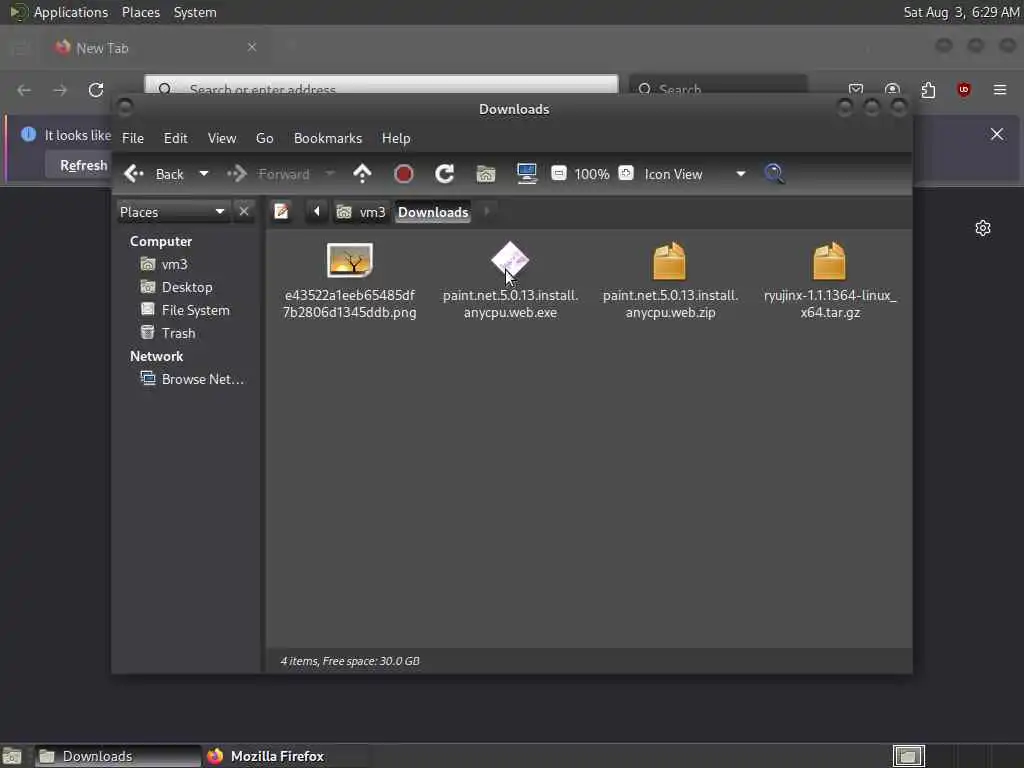Open the Back history dropdown arrow
Screen dimensions: 1024x768
click(x=204, y=174)
